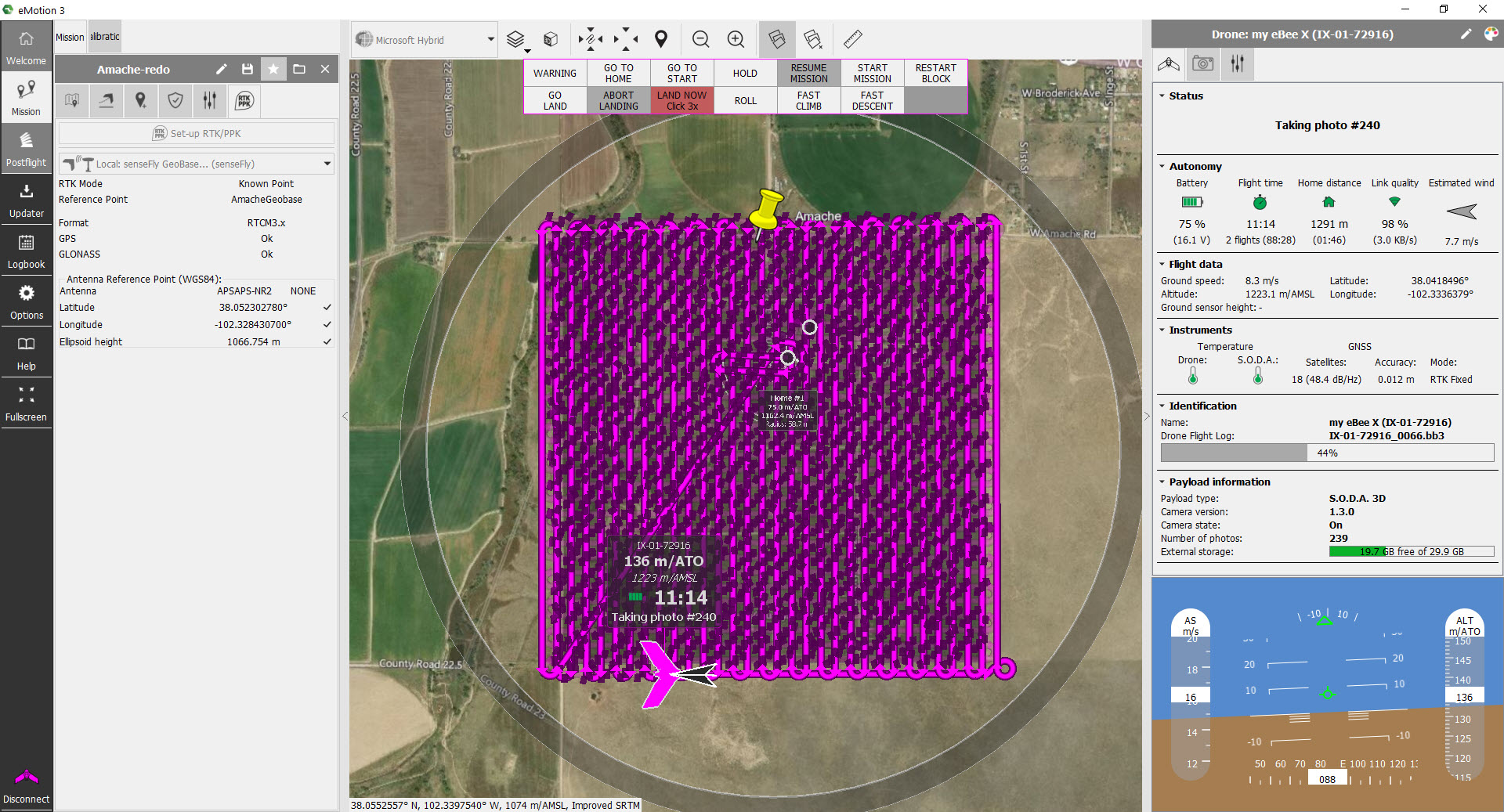Open the RTK/PPK mission tab icon
This screenshot has width=1504, height=812.
coord(244,100)
